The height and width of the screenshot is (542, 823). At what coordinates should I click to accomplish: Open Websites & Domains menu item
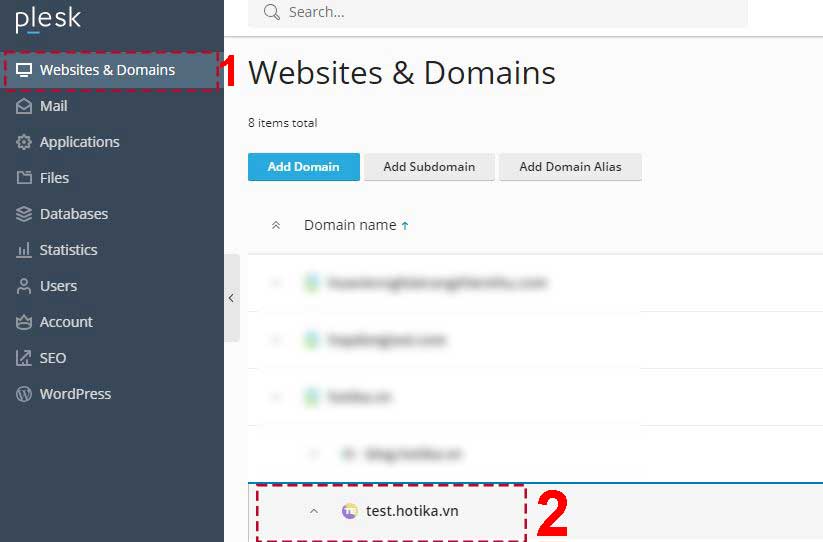click(107, 70)
